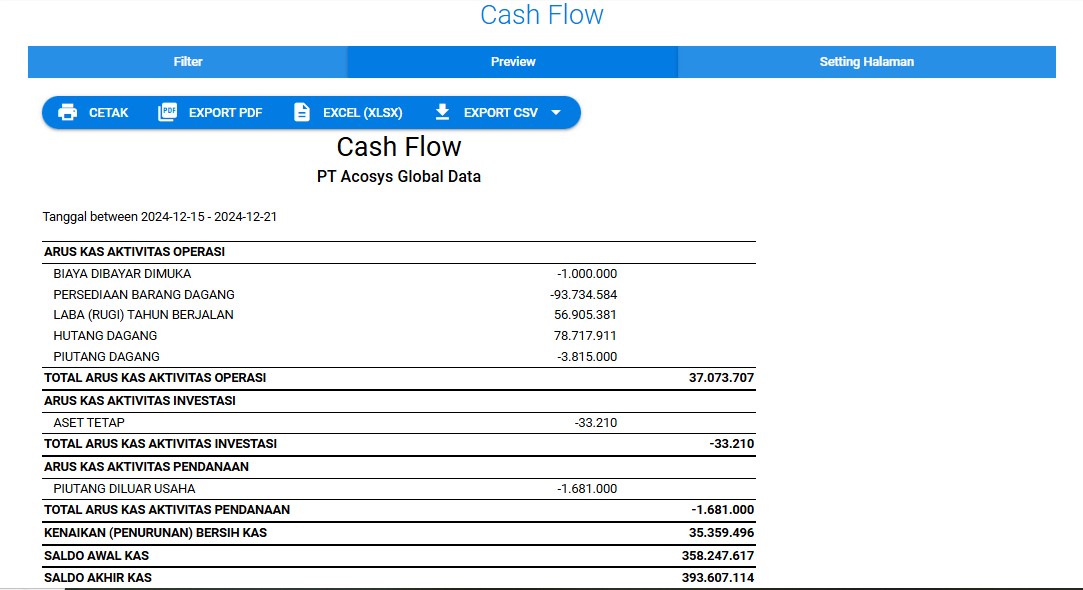Image resolution: width=1083 pixels, height=590 pixels.
Task: Click the printer icon for Cetak
Action: pyautogui.click(x=68, y=113)
